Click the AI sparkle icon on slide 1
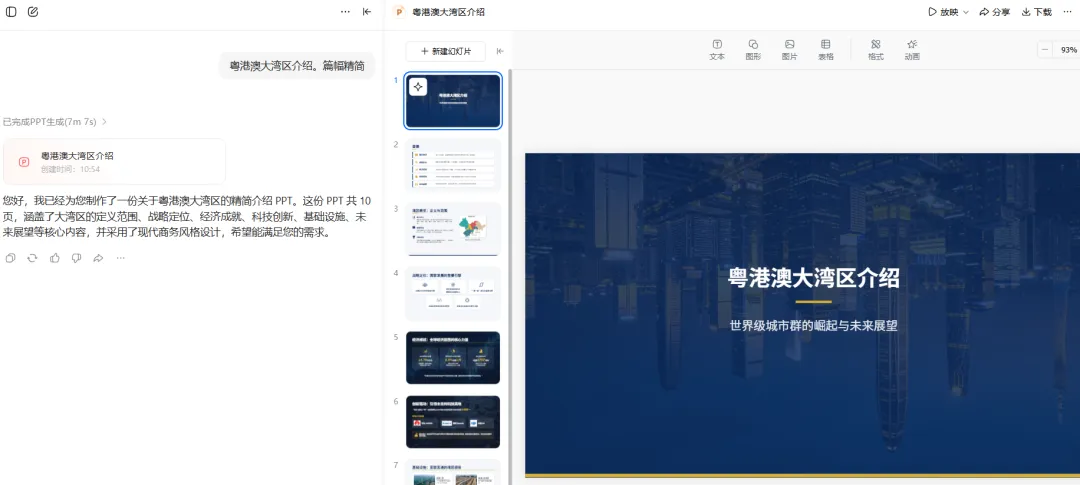Screen dimensions: 1080x485 tap(418, 87)
